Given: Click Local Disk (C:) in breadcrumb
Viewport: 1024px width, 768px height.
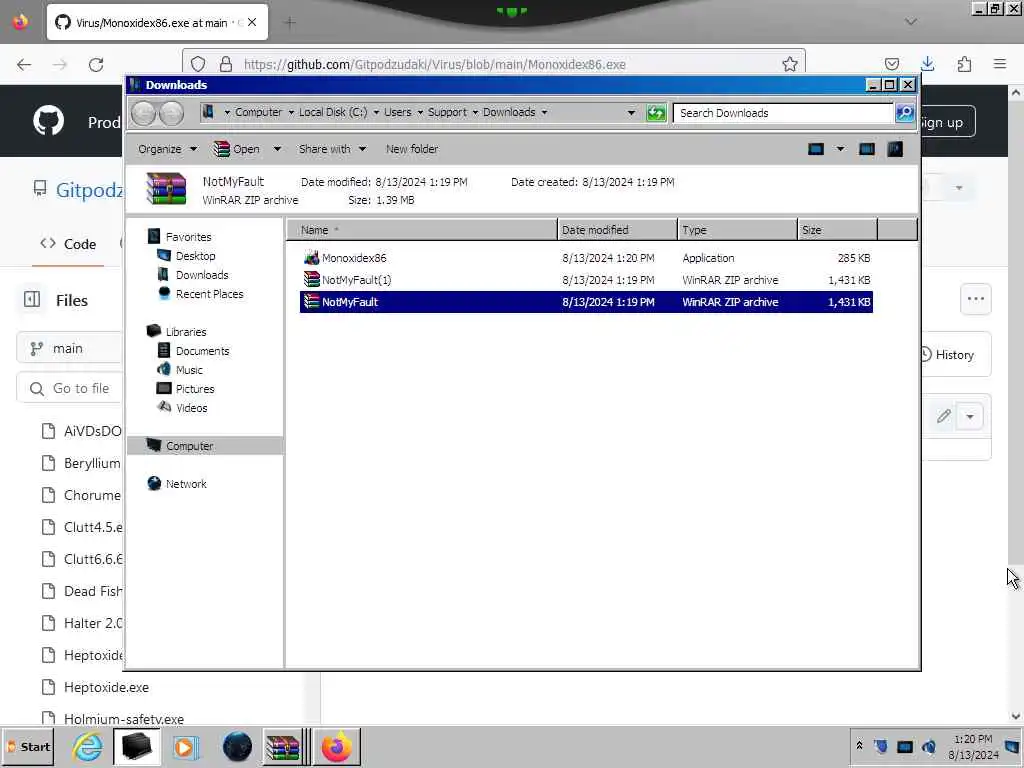Looking at the screenshot, I should pos(333,112).
